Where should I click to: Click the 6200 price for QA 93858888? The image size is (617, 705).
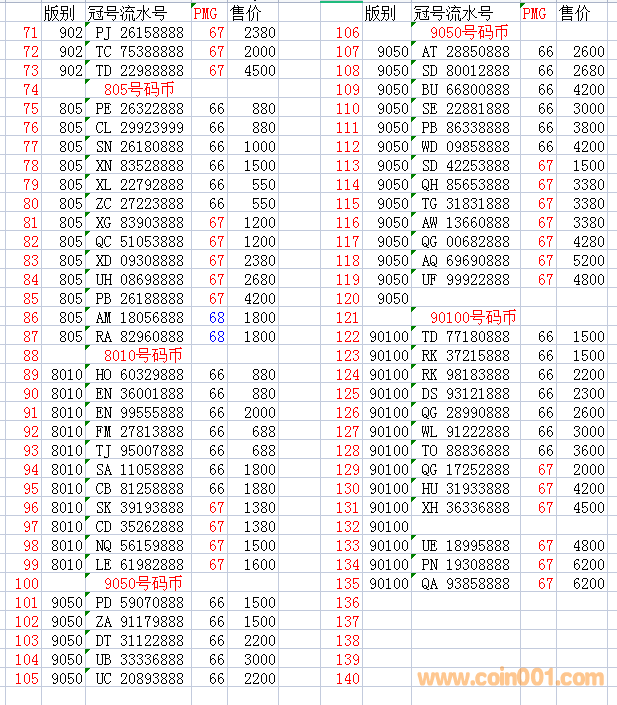pyautogui.click(x=588, y=583)
